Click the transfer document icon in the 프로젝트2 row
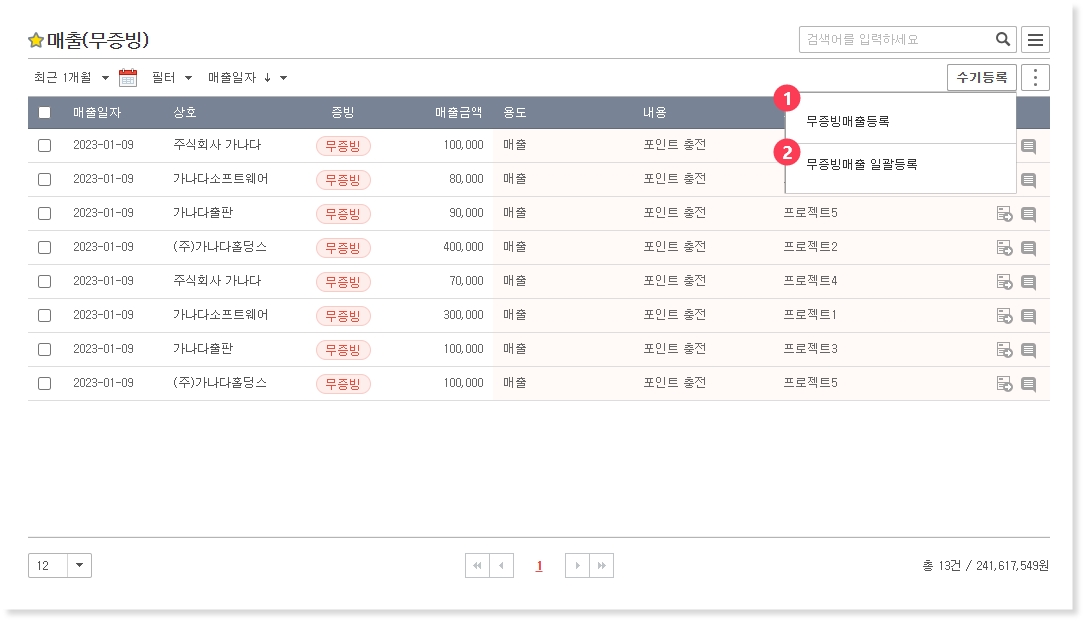This screenshot has height=622, width=1085. point(1004,248)
